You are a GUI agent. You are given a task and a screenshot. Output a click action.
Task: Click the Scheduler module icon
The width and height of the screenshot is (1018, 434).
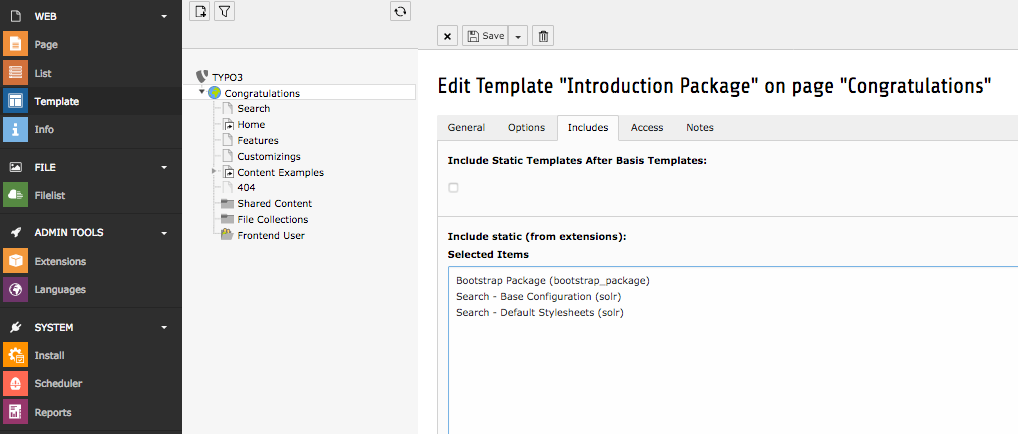(x=16, y=383)
